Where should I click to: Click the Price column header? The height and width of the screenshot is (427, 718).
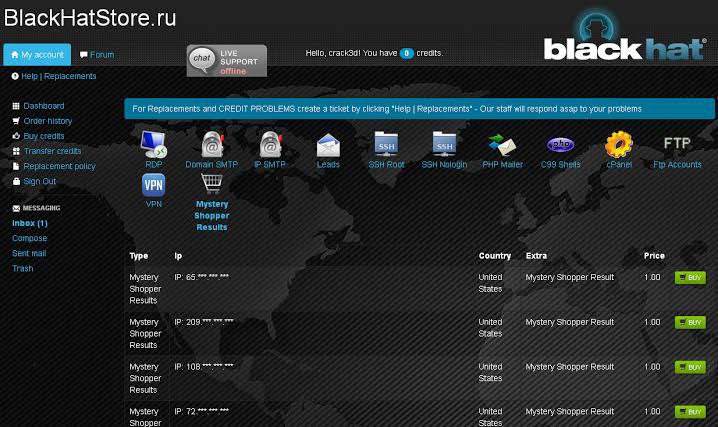(x=654, y=256)
